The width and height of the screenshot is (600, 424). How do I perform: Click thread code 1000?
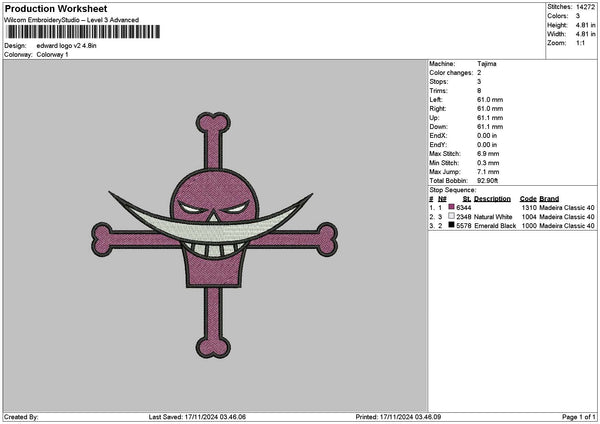[529, 226]
